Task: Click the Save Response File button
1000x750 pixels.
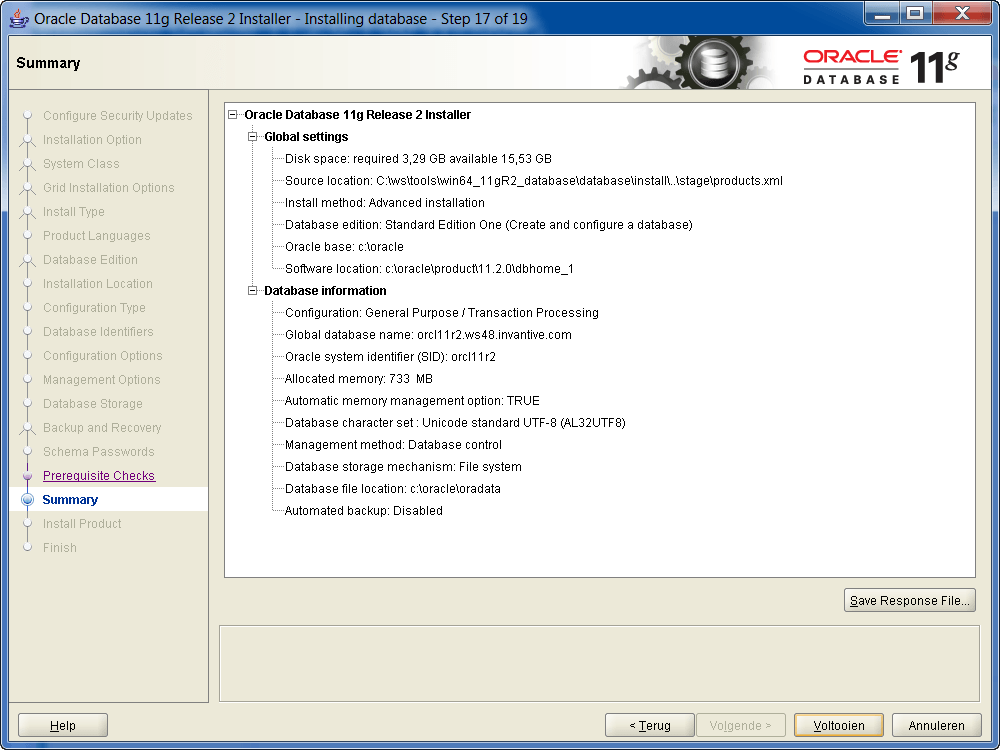Action: click(909, 600)
